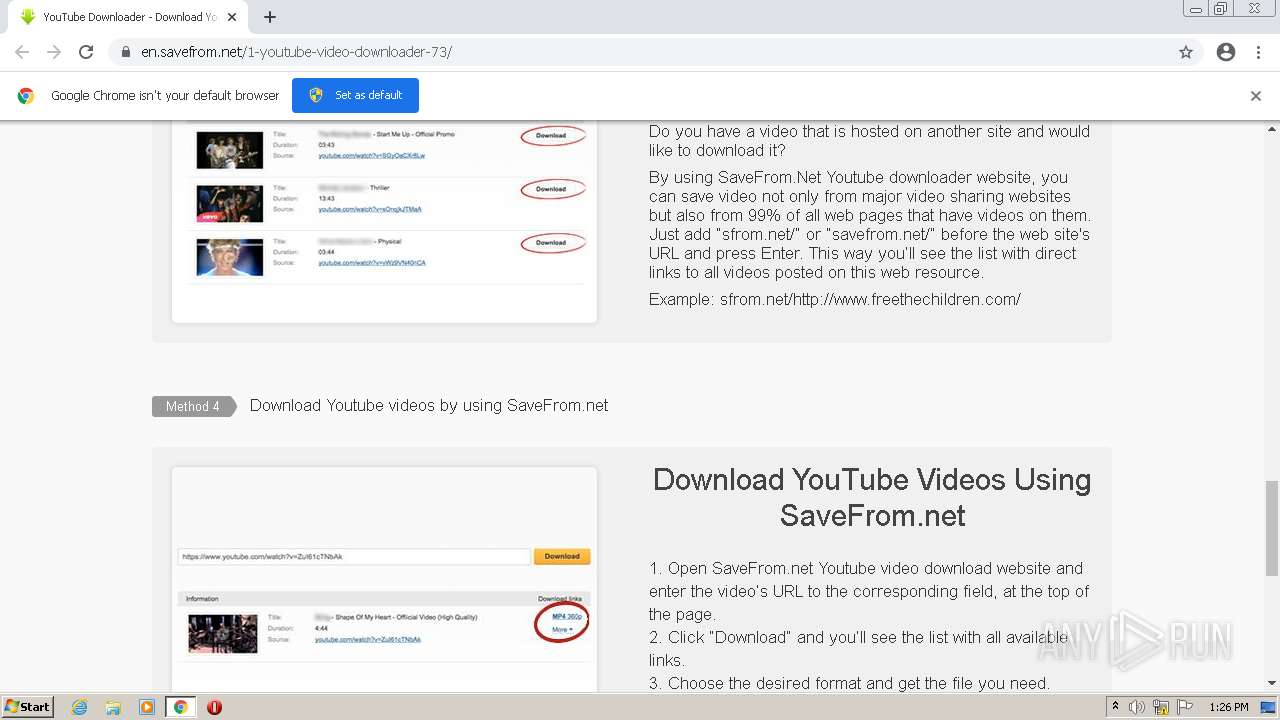
Task: Open Chrome three-dot menu
Action: pyautogui.click(x=1258, y=52)
